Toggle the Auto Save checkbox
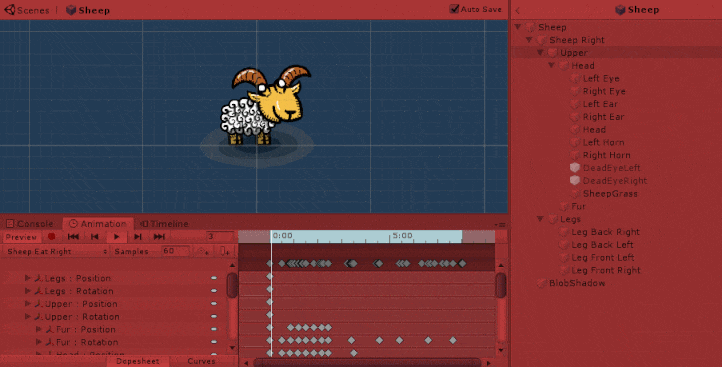722x367 pixels. [454, 9]
